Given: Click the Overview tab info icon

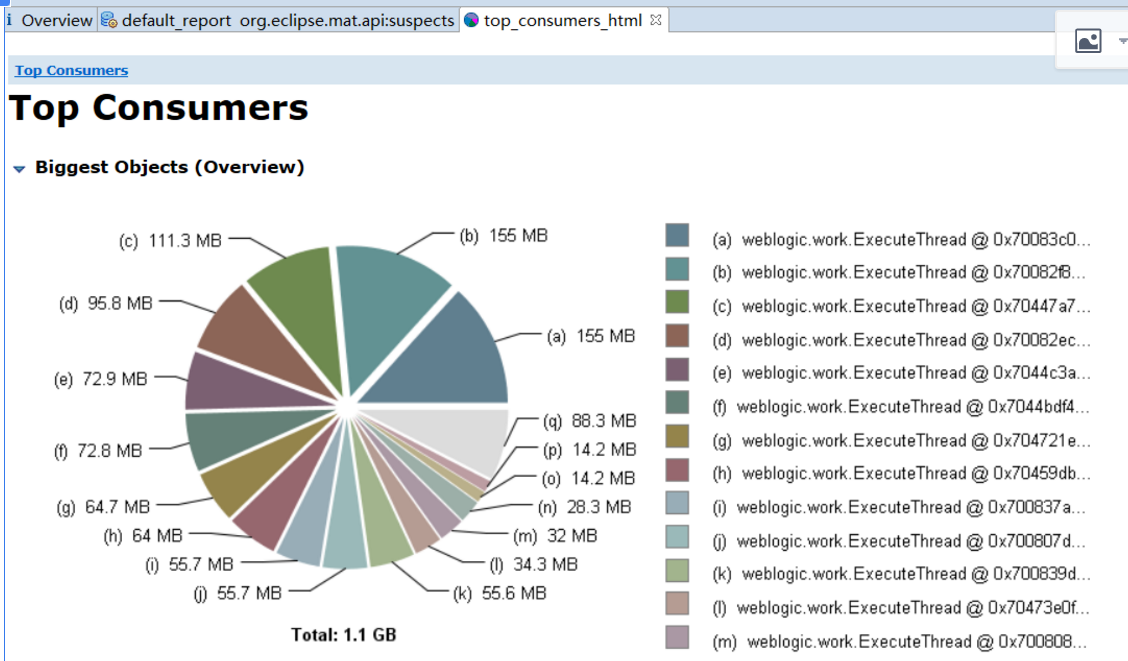Looking at the screenshot, I should (x=9, y=20).
